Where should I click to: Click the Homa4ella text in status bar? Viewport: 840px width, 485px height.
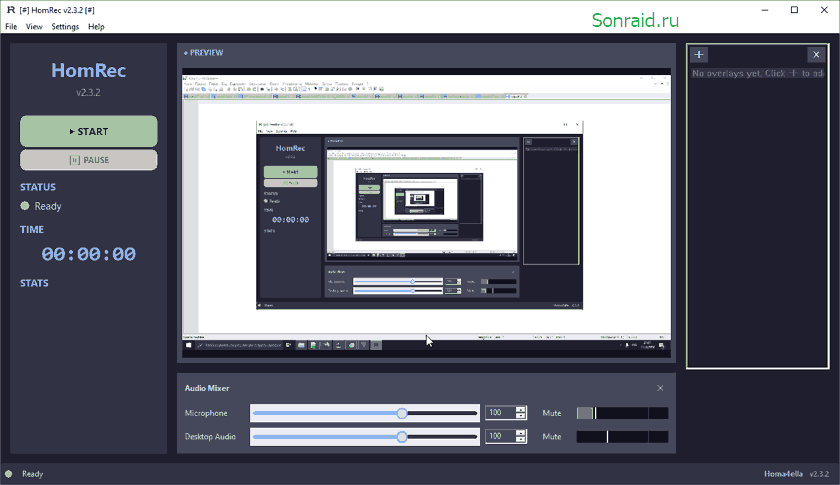(783, 474)
